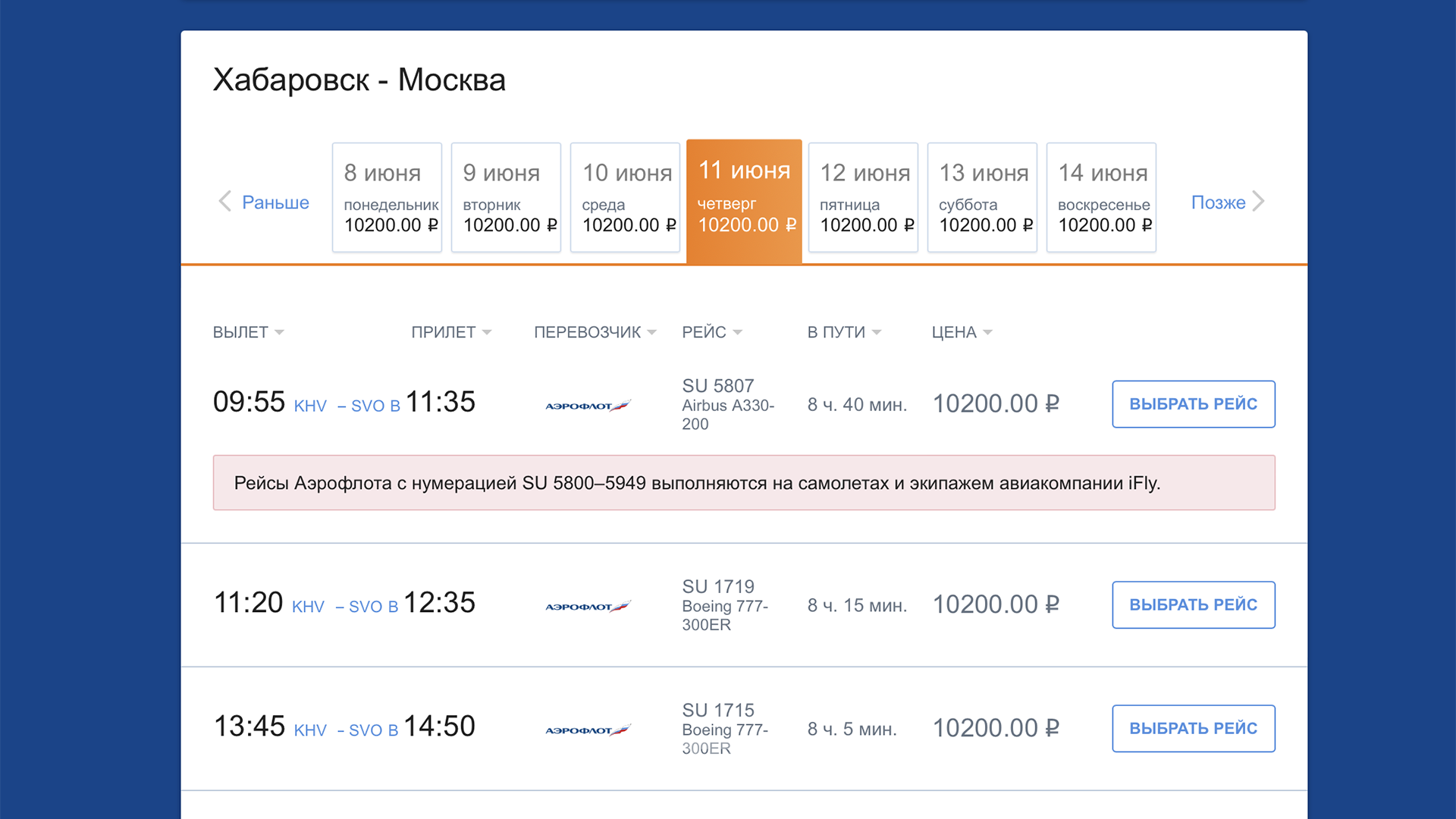Click ВЫБРАТЬ РЕЙС for the 09:55 flight
1456x819 pixels.
pos(1193,404)
